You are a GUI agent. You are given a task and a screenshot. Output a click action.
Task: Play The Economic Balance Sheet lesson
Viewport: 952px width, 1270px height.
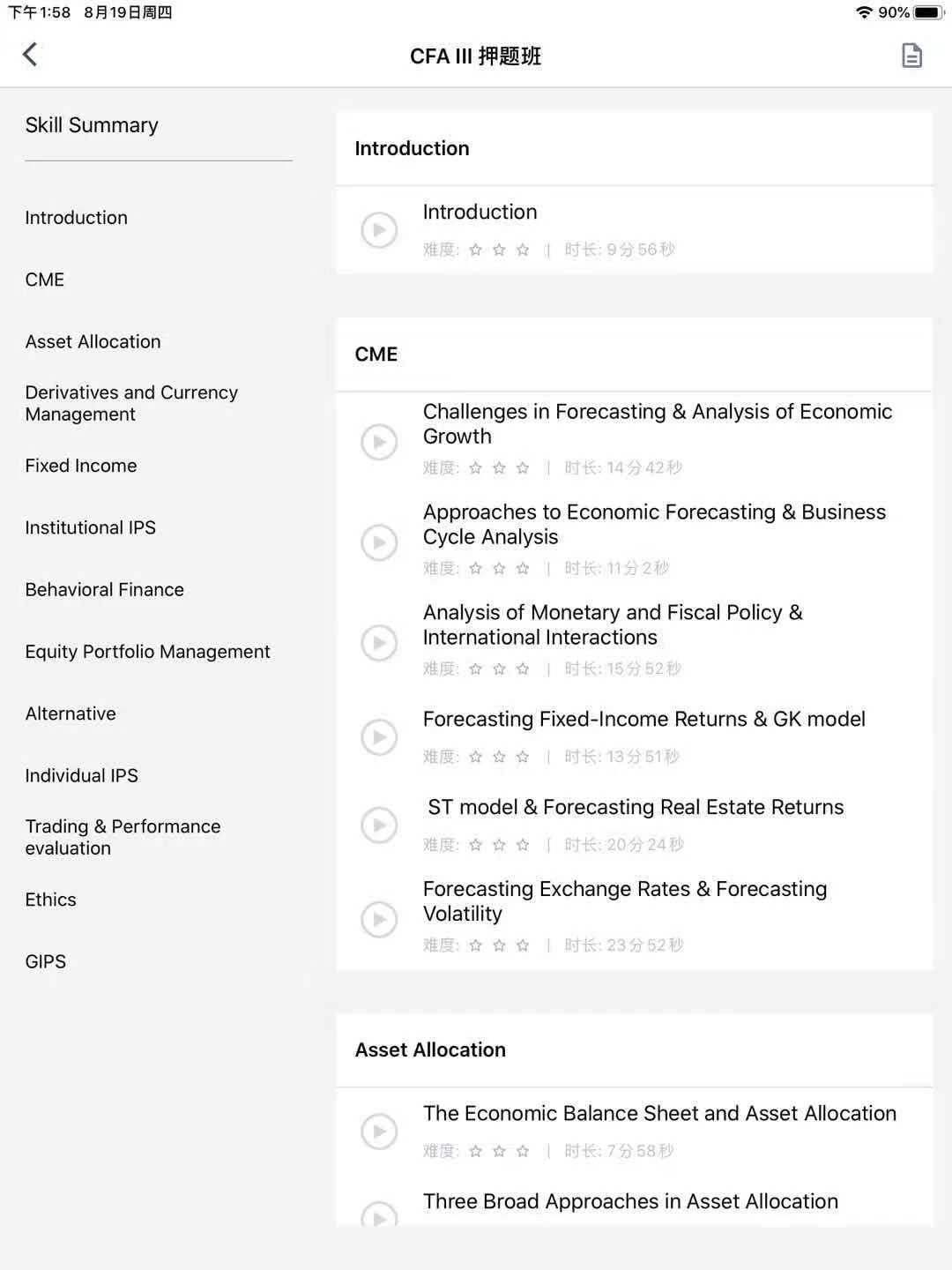click(x=379, y=1131)
